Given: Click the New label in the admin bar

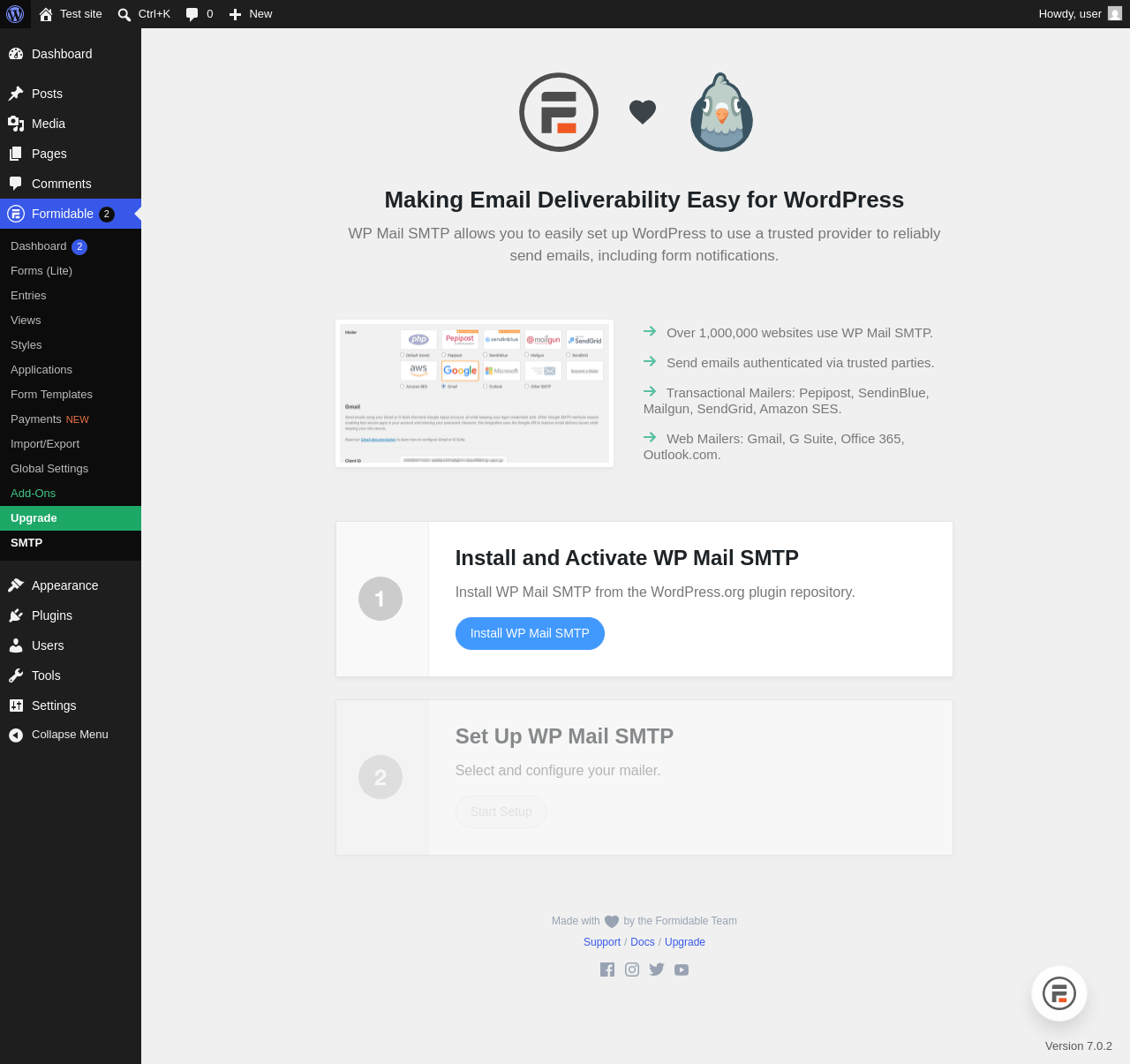Looking at the screenshot, I should 260,14.
